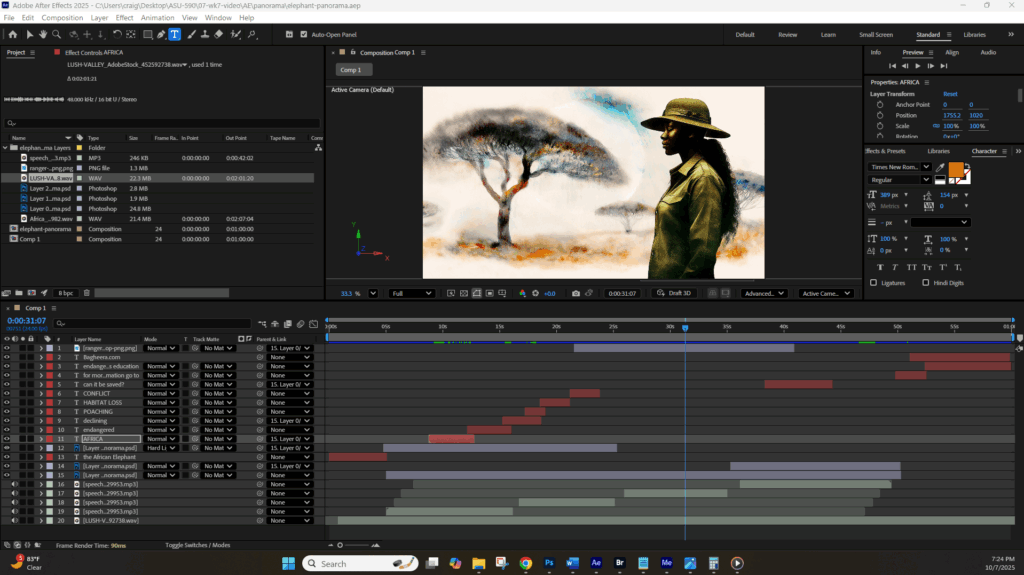Enable the Ligatures checkbox
This screenshot has height=575, width=1024.
[873, 283]
